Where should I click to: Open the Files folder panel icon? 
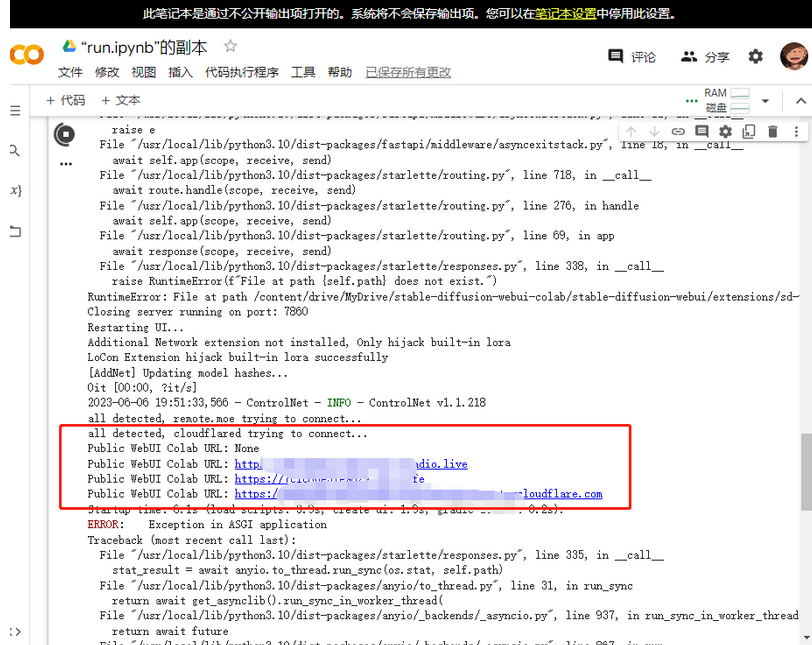[x=15, y=231]
